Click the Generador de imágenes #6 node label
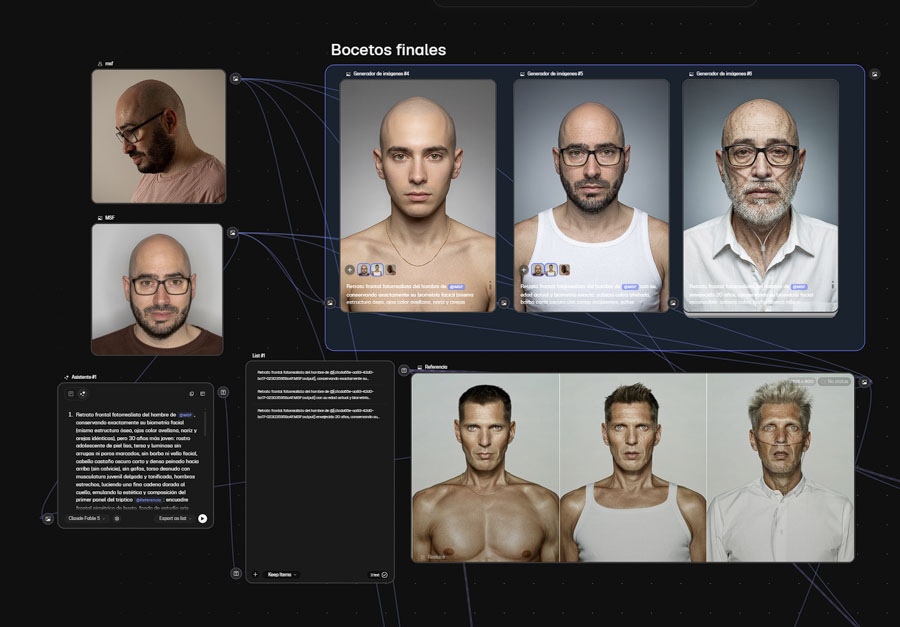Image resolution: width=900 pixels, height=627 pixels. pyautogui.click(x=724, y=73)
